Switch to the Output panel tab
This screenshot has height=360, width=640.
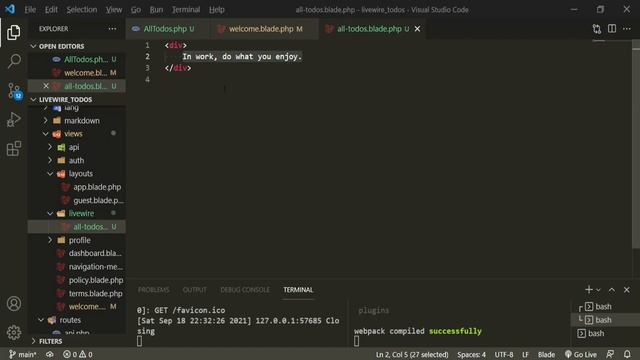194,290
